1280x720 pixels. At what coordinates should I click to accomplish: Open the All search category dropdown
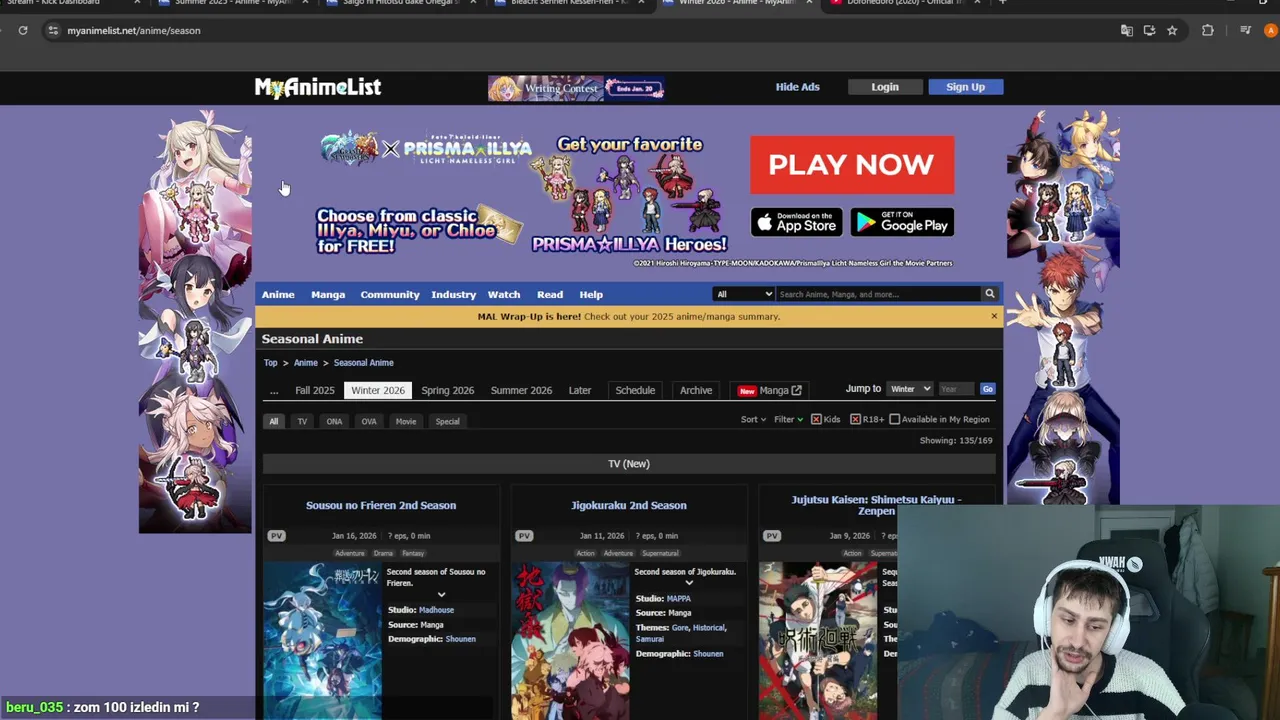(x=744, y=294)
